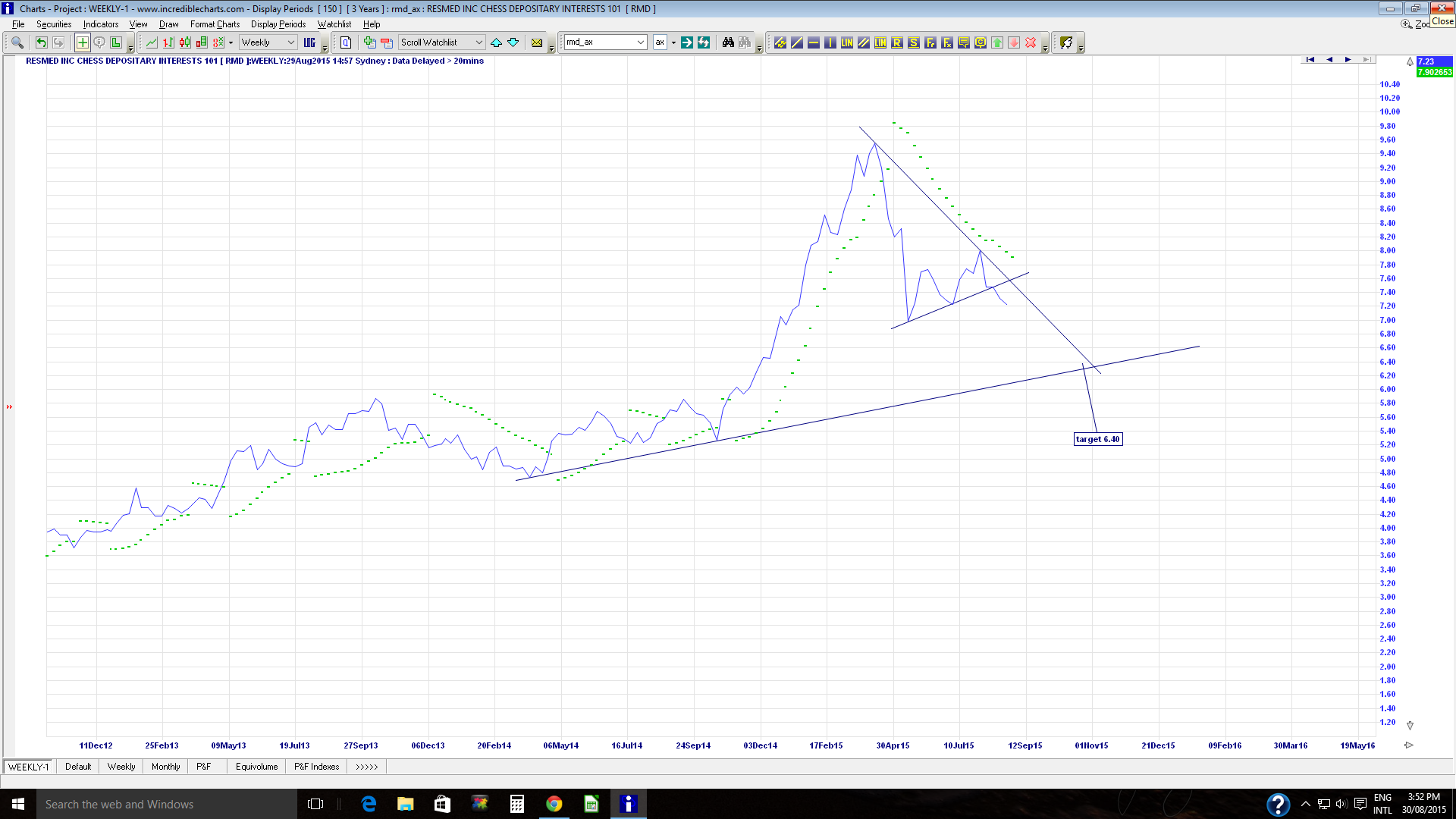Image resolution: width=1456 pixels, height=819 pixels.
Task: Expand the red side panel arrows
Action: click(x=9, y=407)
